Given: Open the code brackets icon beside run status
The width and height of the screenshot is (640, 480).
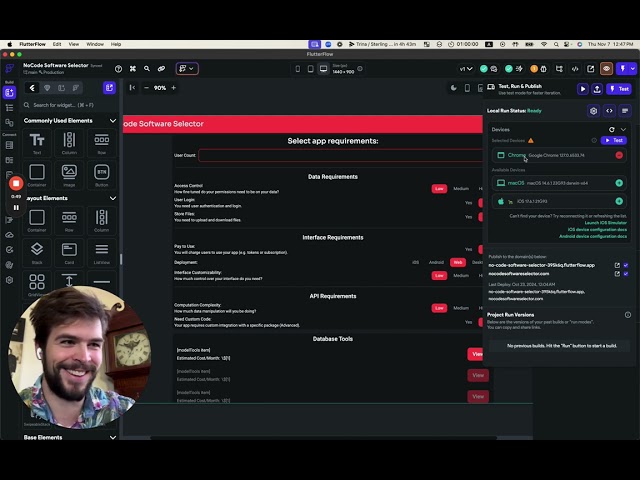Looking at the screenshot, I should [609, 111].
